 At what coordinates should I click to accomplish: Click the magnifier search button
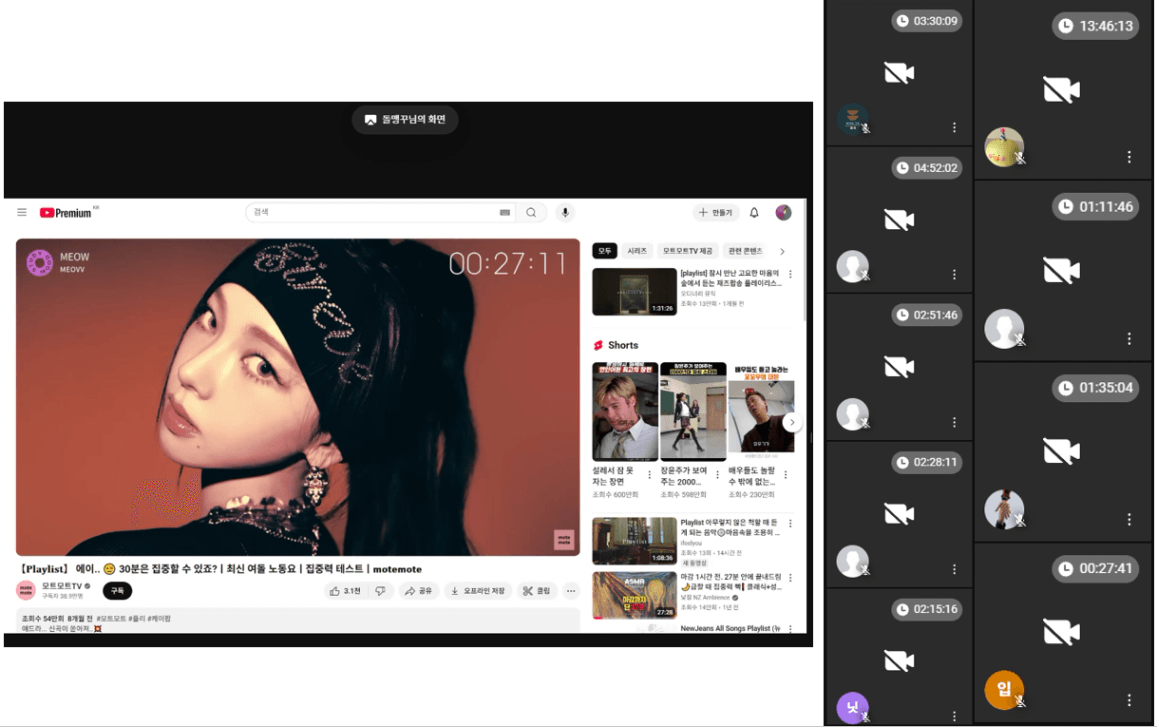click(x=531, y=213)
